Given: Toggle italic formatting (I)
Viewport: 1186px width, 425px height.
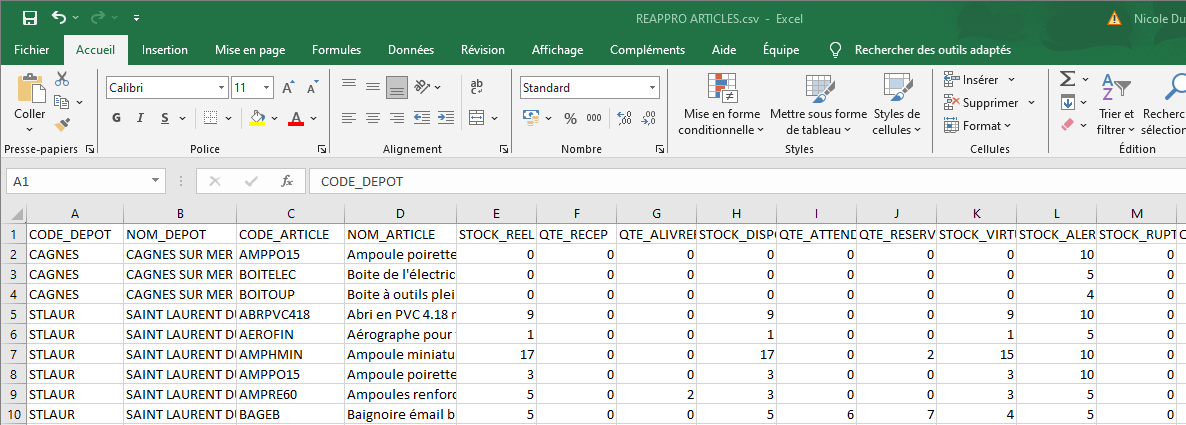Looking at the screenshot, I should (x=140, y=118).
